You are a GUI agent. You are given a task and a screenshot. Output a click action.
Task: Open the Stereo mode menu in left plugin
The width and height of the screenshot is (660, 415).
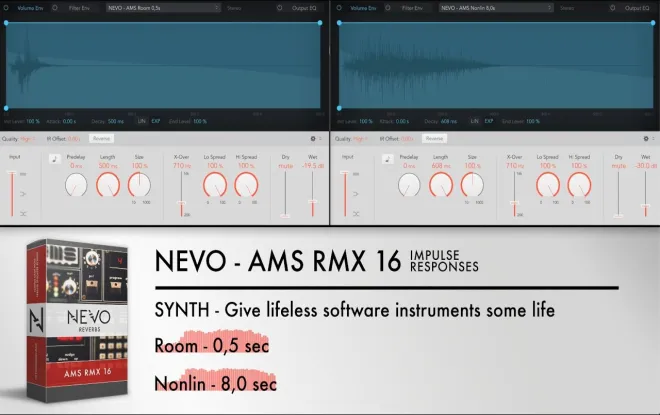[x=234, y=8]
